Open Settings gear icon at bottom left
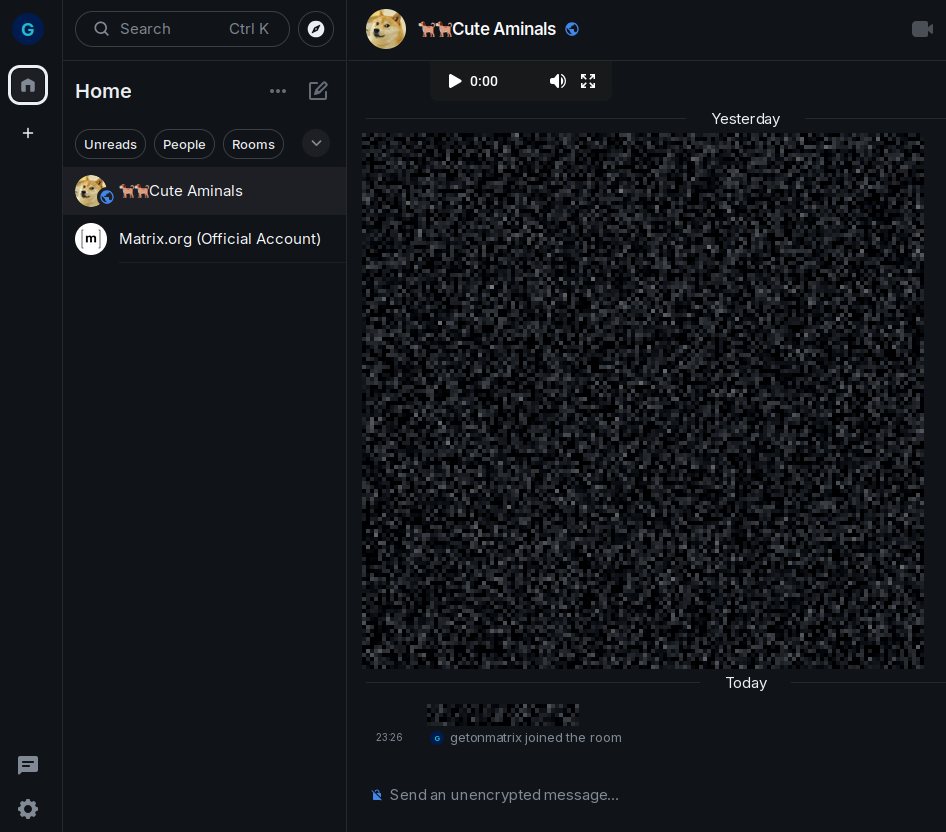 [x=28, y=809]
